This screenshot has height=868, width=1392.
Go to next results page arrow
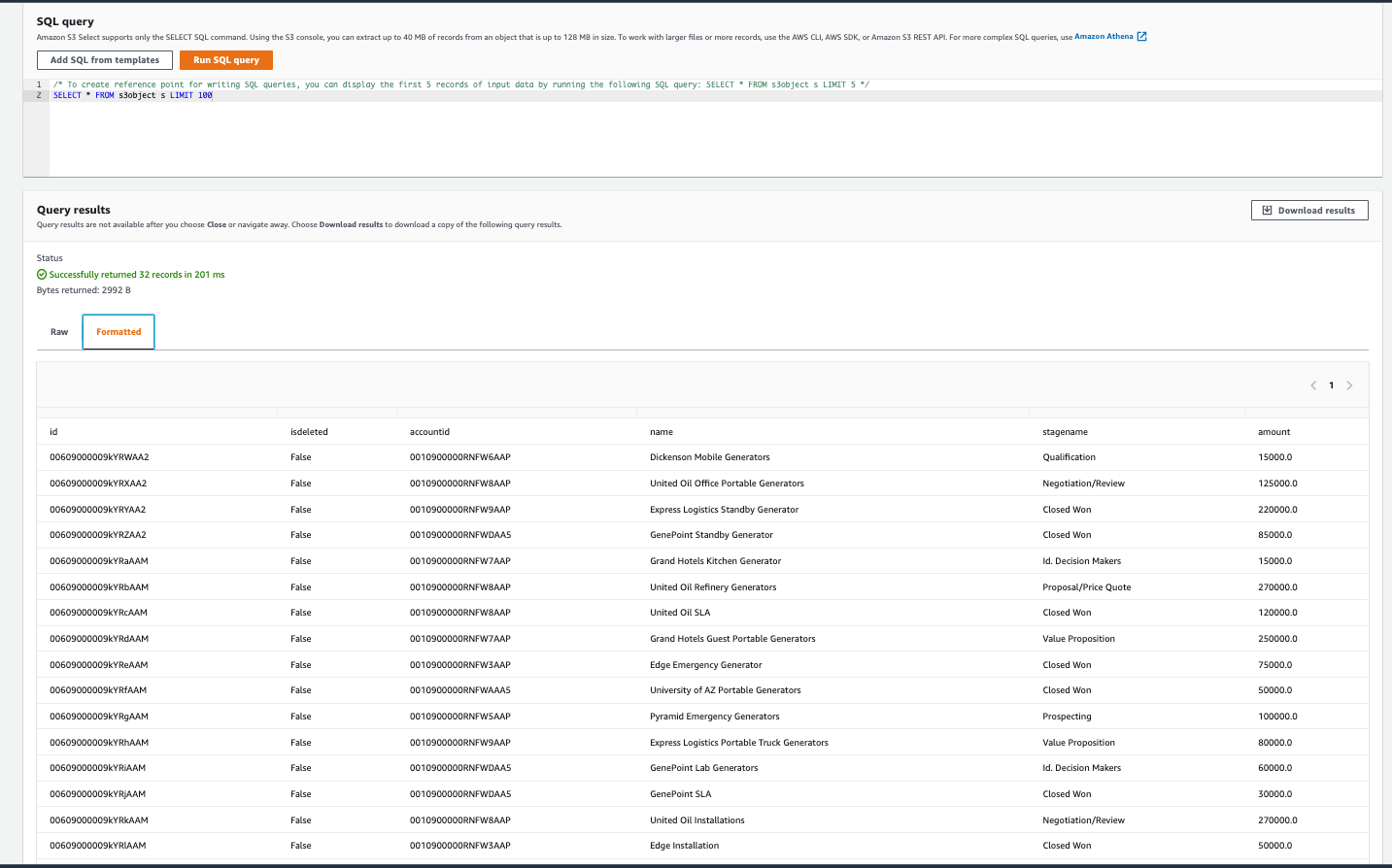point(1349,385)
